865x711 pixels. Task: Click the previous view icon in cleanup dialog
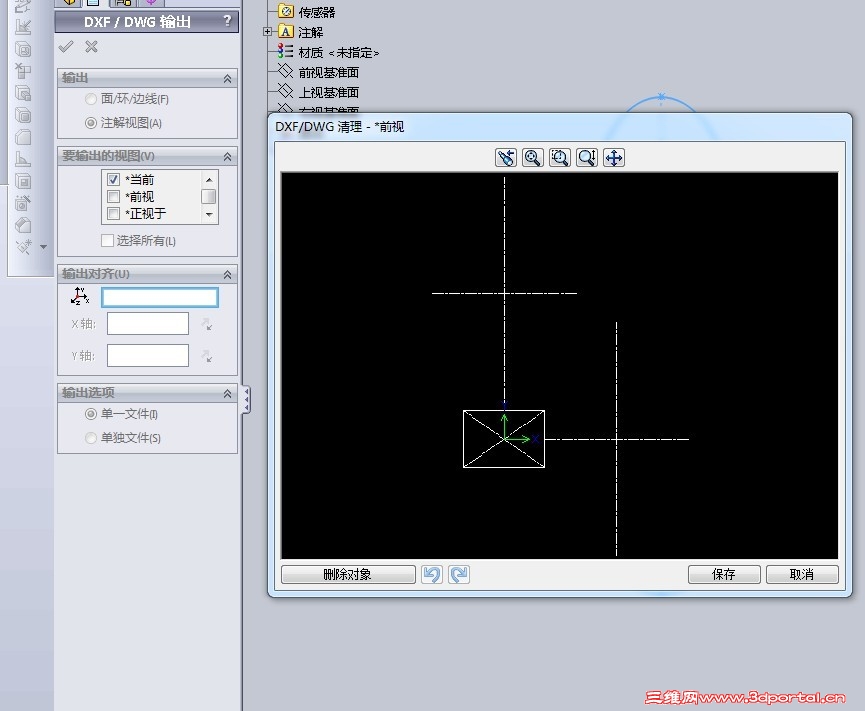click(506, 158)
